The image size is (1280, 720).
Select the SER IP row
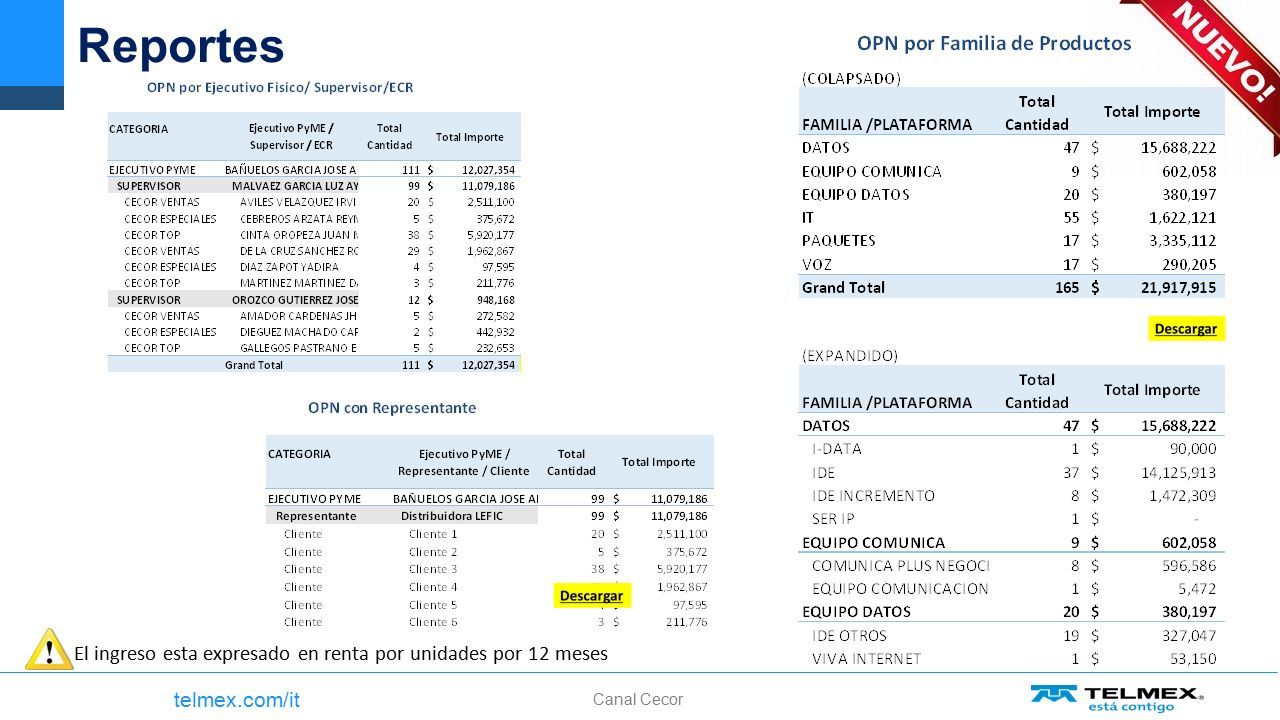point(1011,519)
